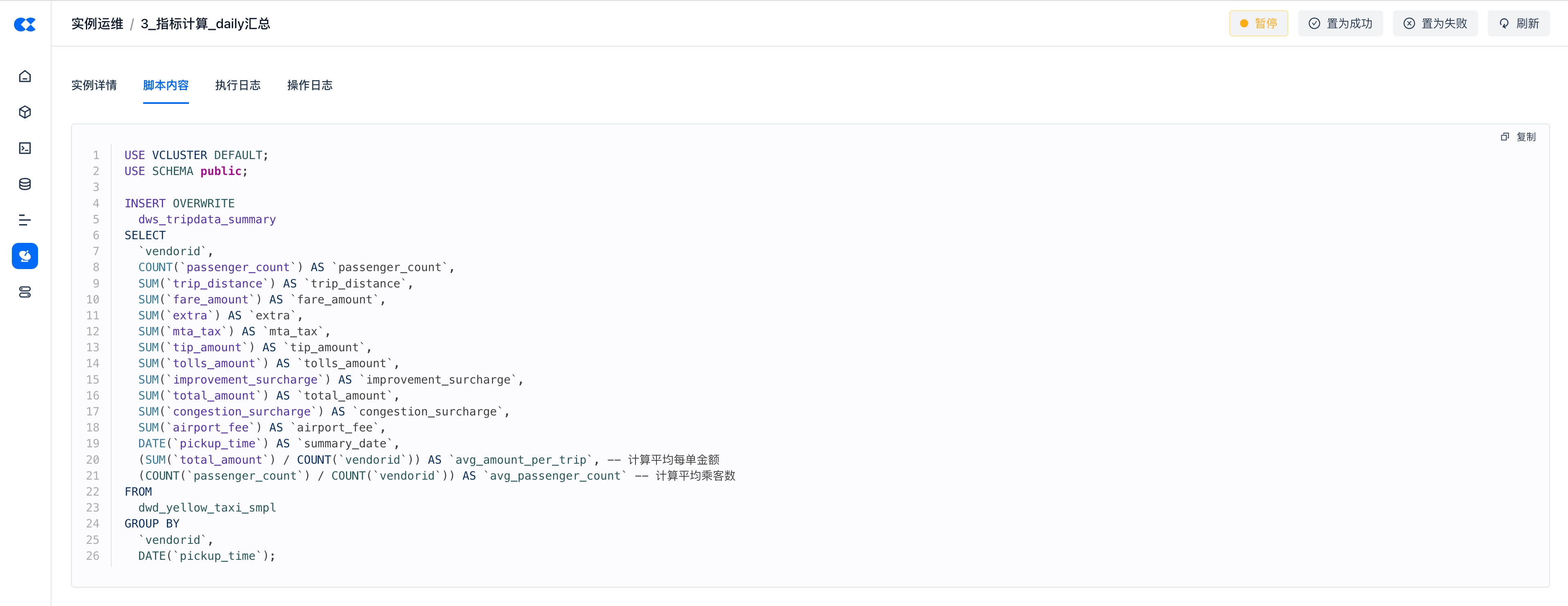Open the cube icon in sidebar
The width and height of the screenshot is (1568, 606).
pos(25,112)
